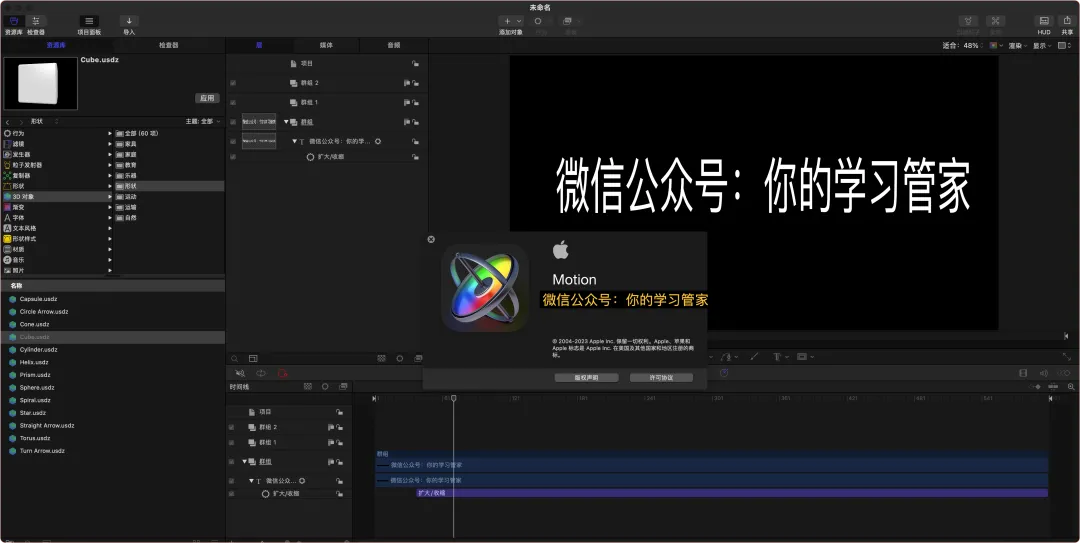The width and height of the screenshot is (1080, 543).
Task: Select the text tool in canvas toolbar
Action: click(777, 357)
